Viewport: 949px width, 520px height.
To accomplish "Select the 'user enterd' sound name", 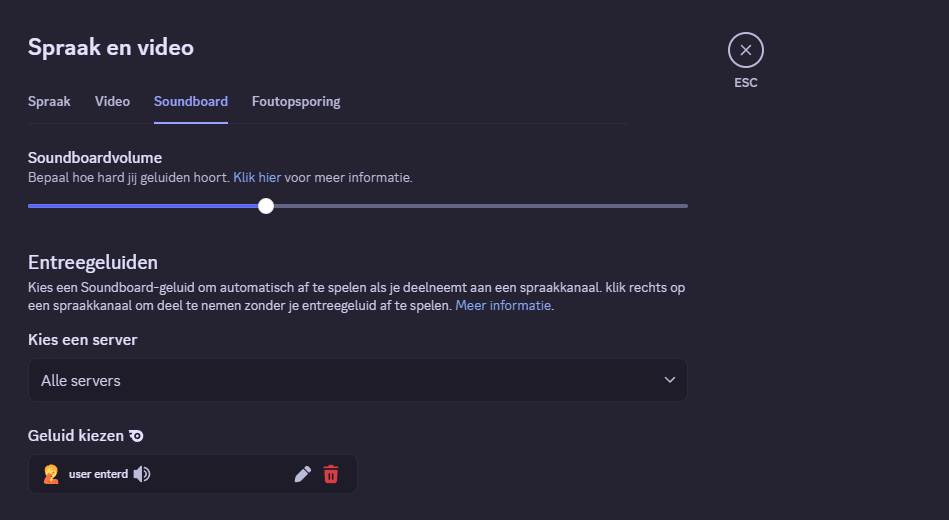I will (x=98, y=474).
